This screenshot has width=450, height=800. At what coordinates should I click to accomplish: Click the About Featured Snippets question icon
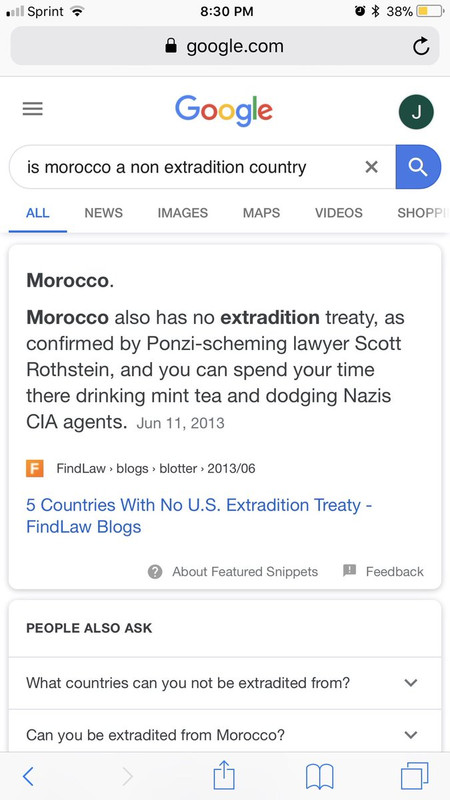pyautogui.click(x=155, y=571)
